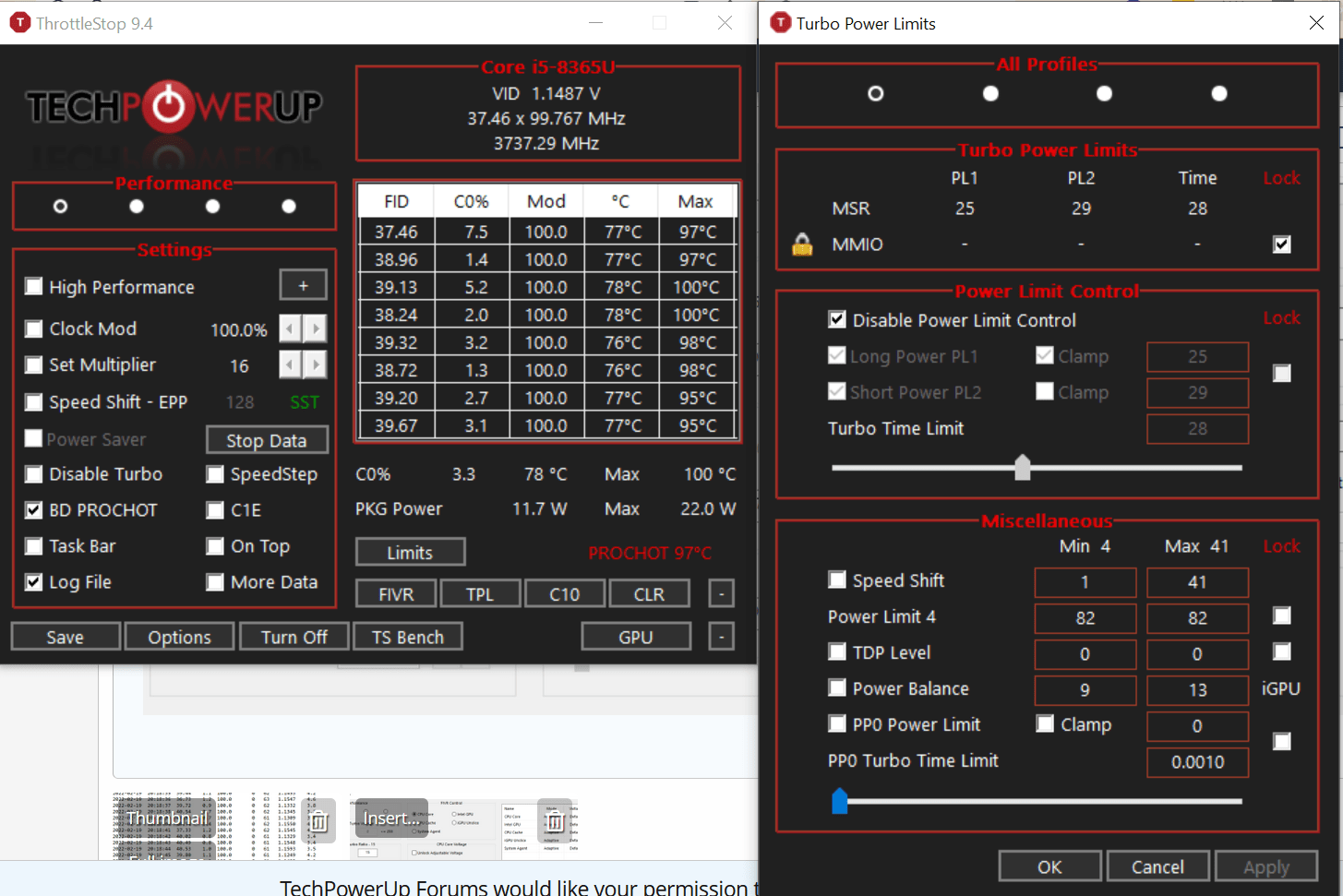Viewport: 1343px width, 896px height.
Task: Select the second All Profiles radio button
Action: [x=989, y=92]
